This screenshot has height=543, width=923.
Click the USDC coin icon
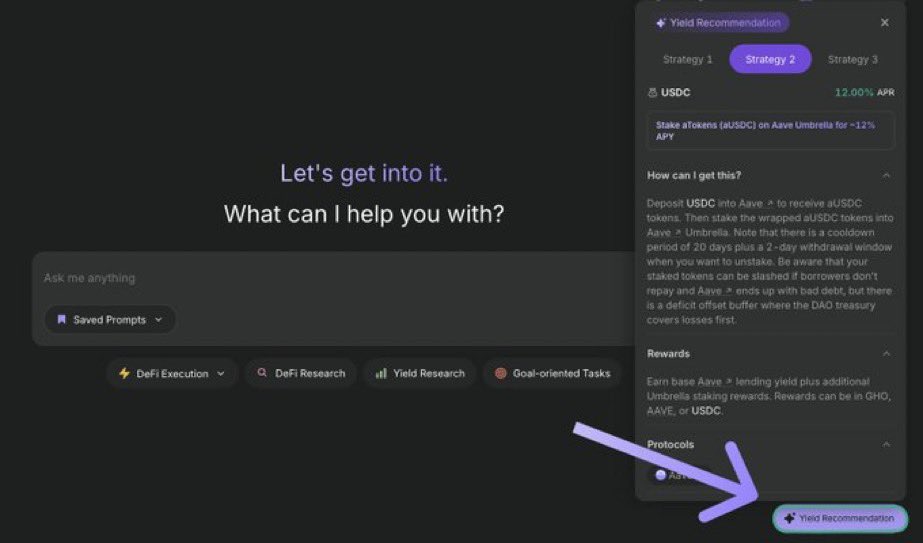click(652, 92)
